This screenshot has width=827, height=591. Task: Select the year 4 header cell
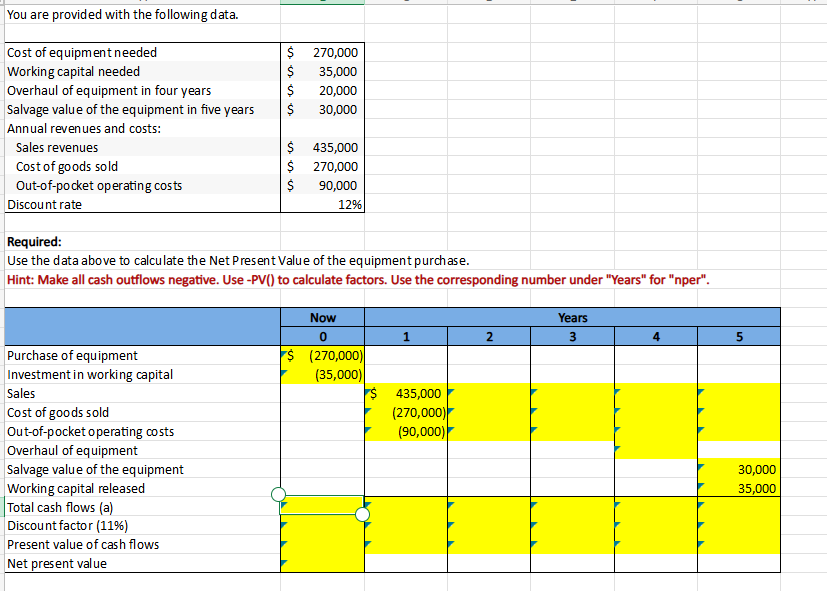coord(656,336)
